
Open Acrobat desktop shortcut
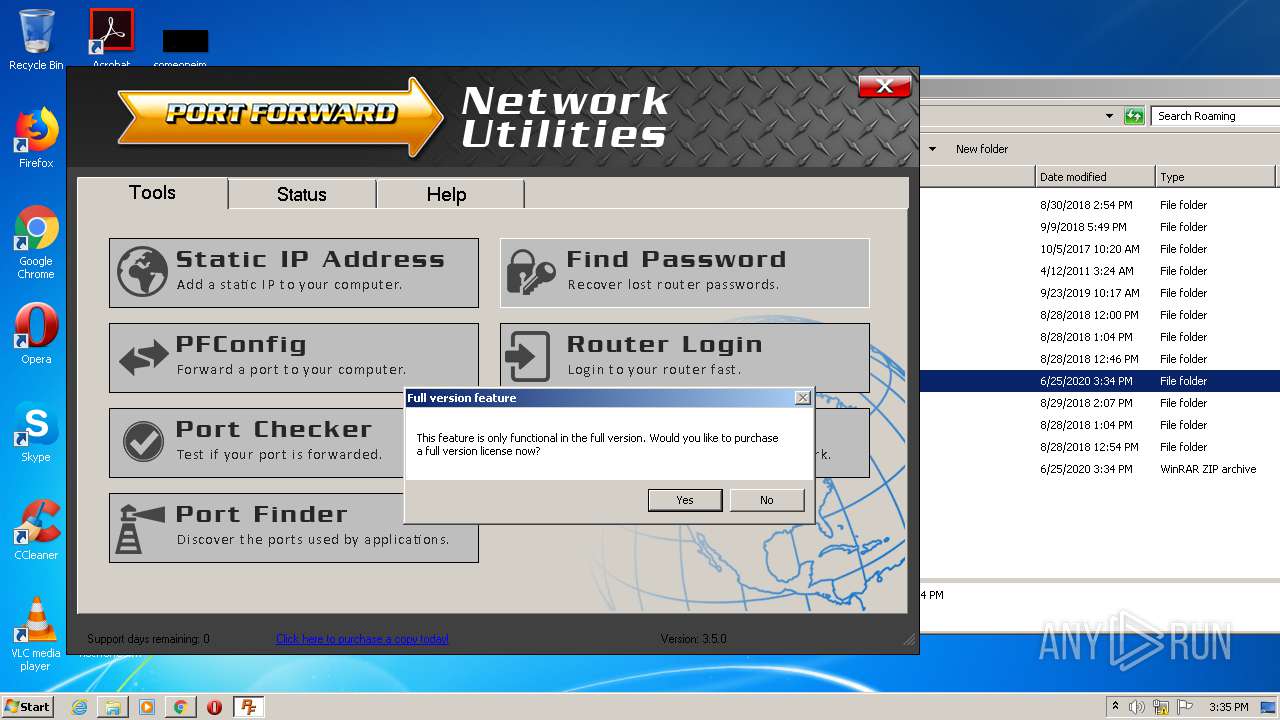(111, 38)
